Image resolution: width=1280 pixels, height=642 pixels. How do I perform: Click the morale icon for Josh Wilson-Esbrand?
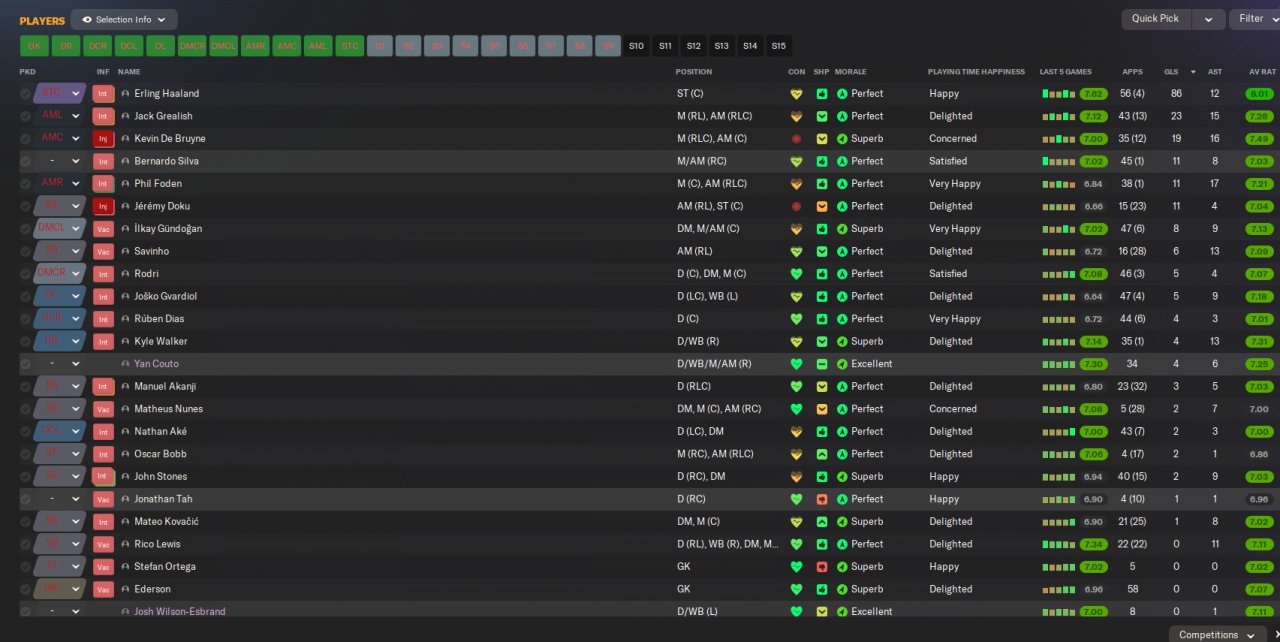click(842, 612)
